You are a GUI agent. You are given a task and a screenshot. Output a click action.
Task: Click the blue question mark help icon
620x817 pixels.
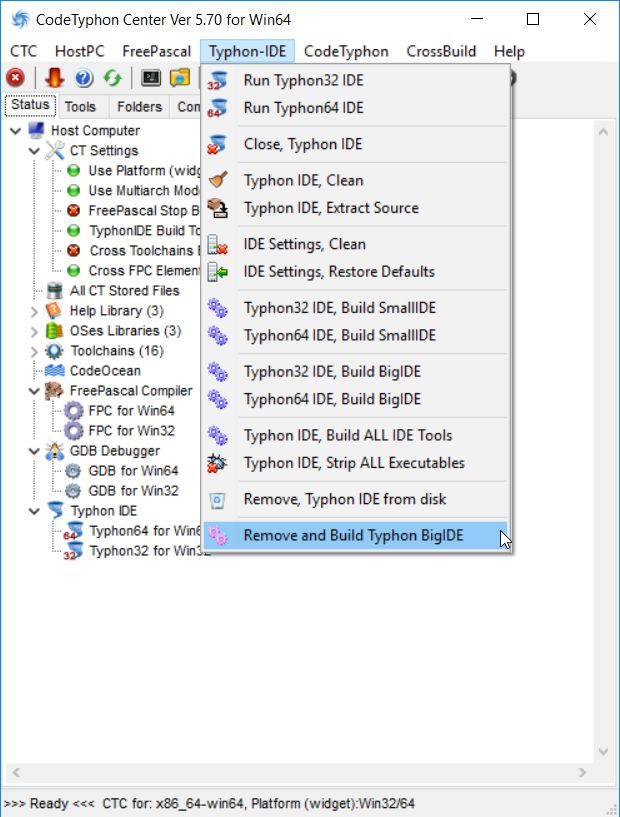84,78
